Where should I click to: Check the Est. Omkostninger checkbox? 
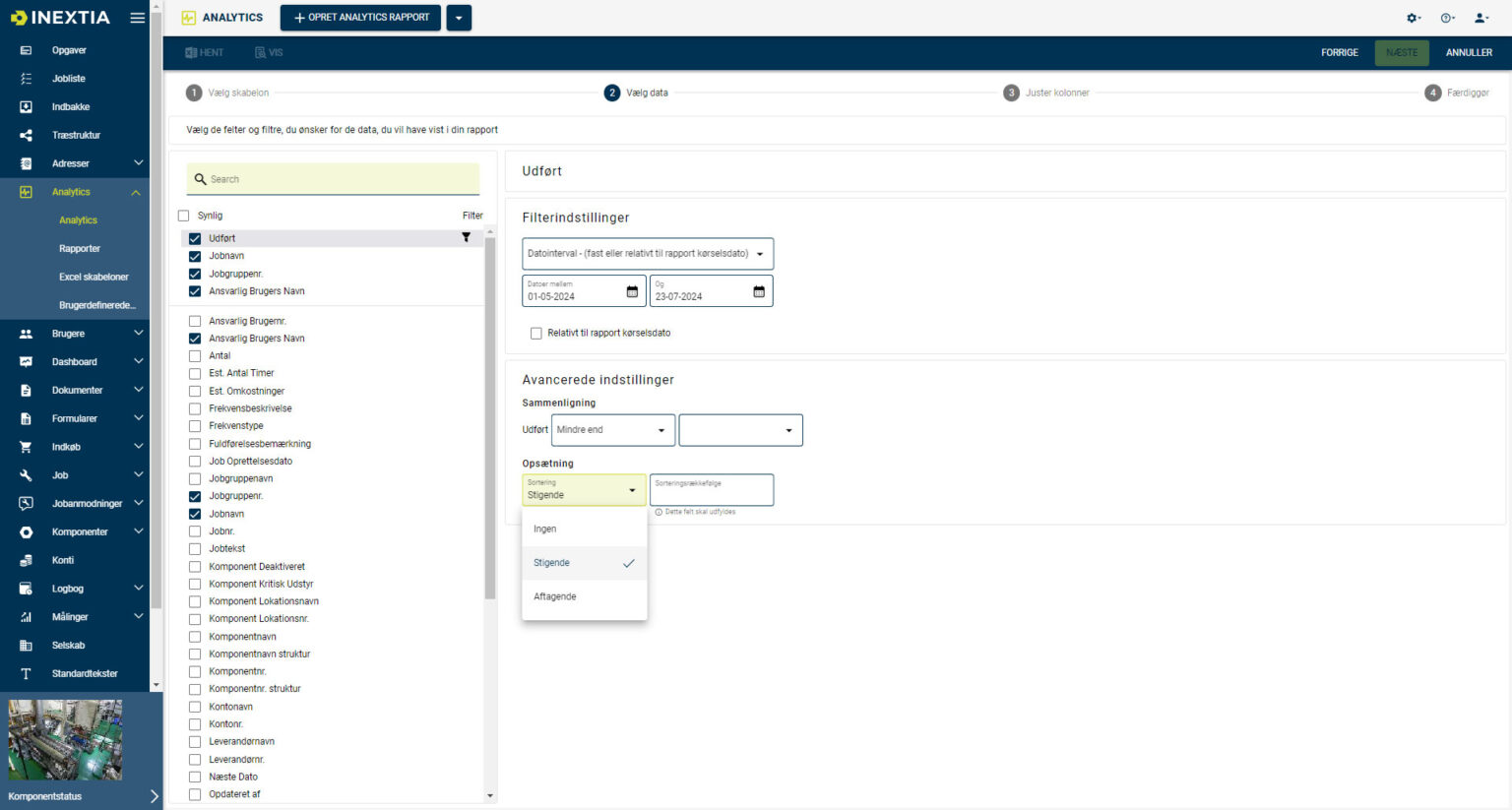tap(195, 391)
